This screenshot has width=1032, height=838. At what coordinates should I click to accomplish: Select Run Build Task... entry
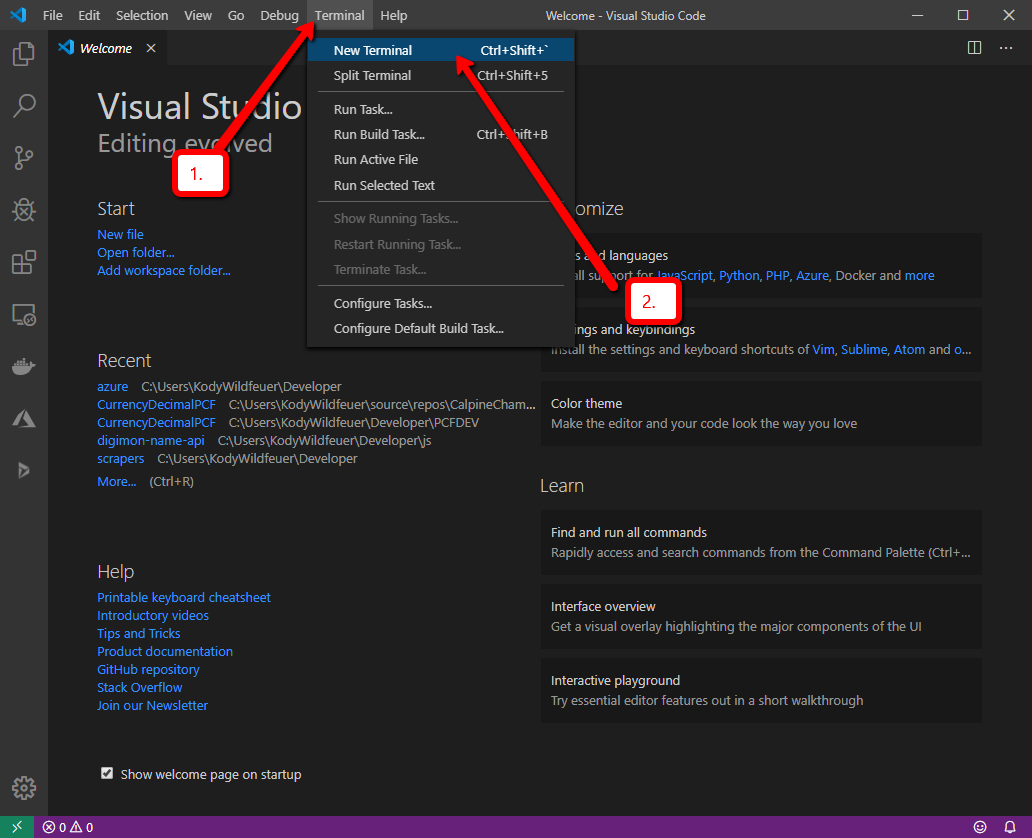(440, 134)
